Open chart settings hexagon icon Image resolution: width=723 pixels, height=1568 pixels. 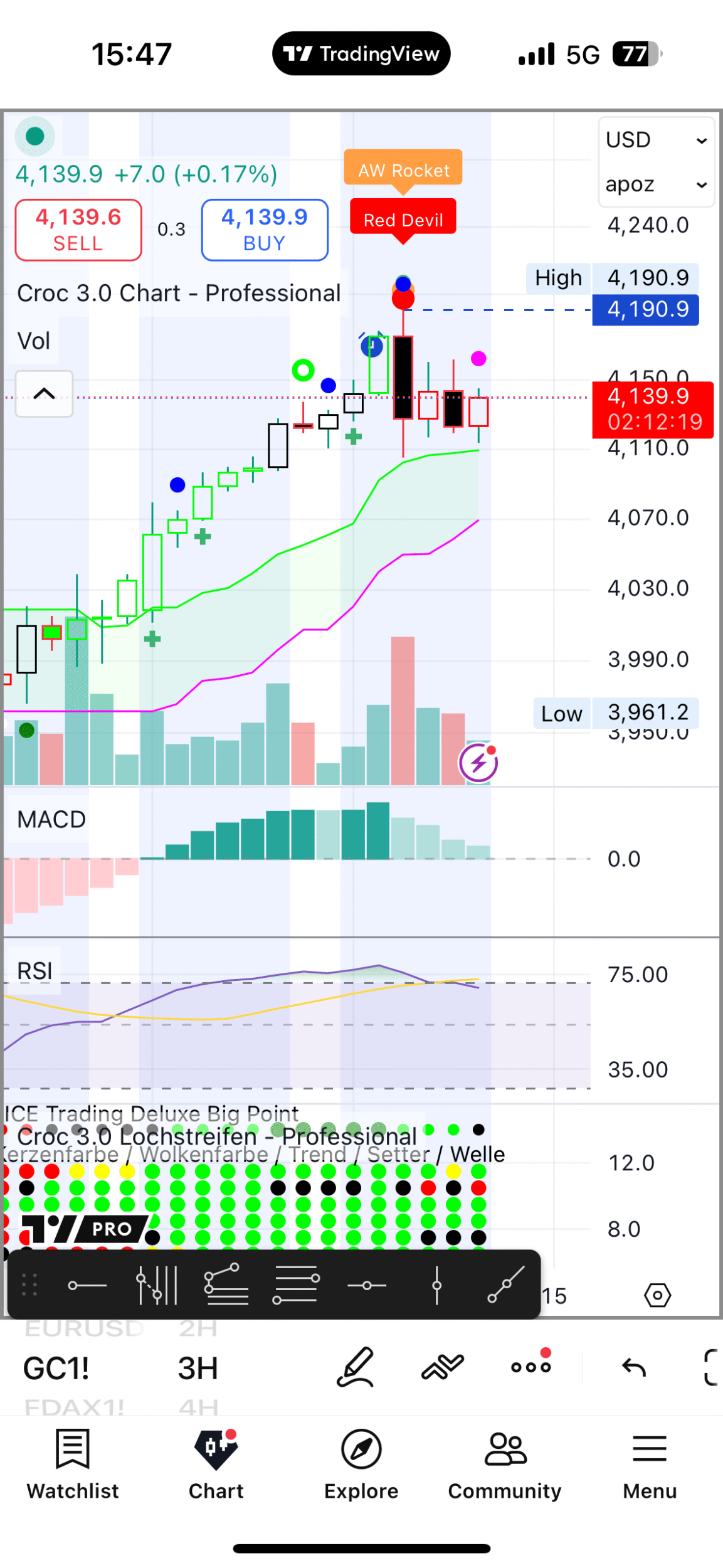point(657,1295)
